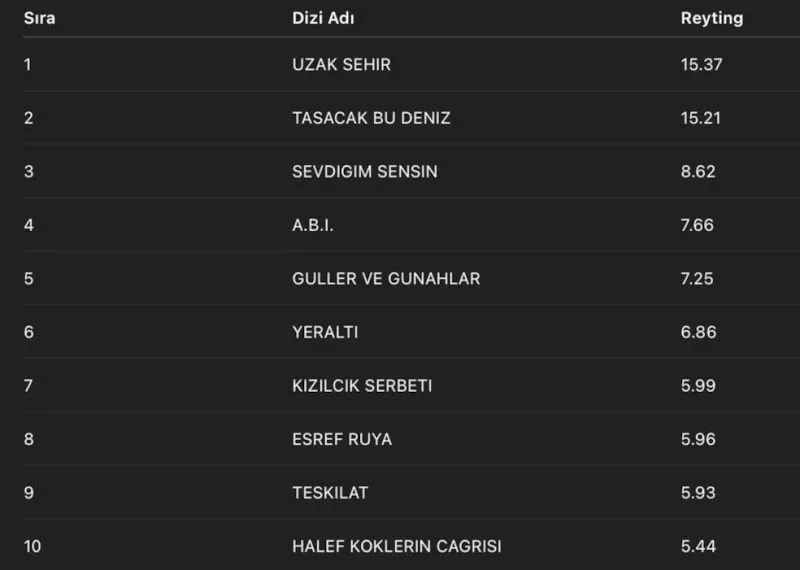Click the HALEF KOKLERIN CAGRISI title
This screenshot has width=800, height=570.
coord(397,547)
